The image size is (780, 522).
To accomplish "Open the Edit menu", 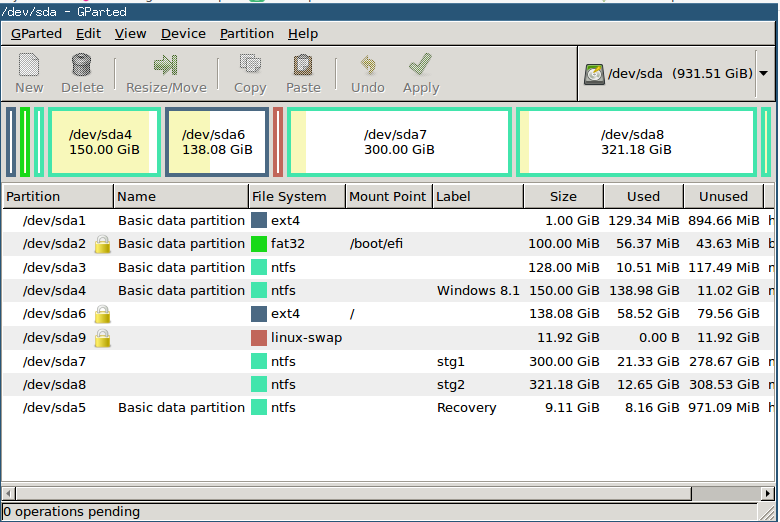I will pos(88,33).
